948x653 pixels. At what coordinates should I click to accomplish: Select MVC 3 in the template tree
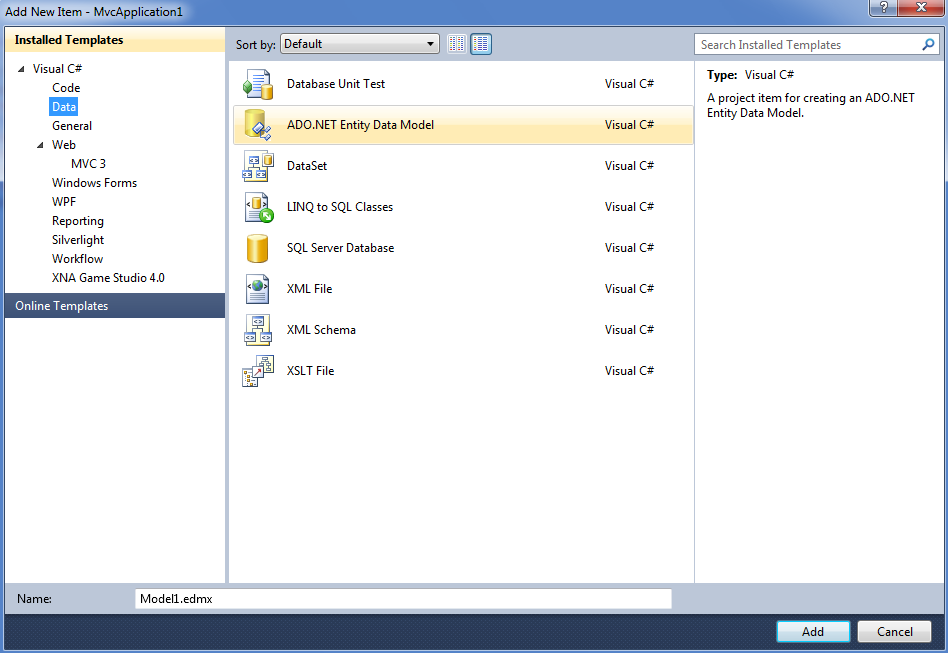(88, 164)
